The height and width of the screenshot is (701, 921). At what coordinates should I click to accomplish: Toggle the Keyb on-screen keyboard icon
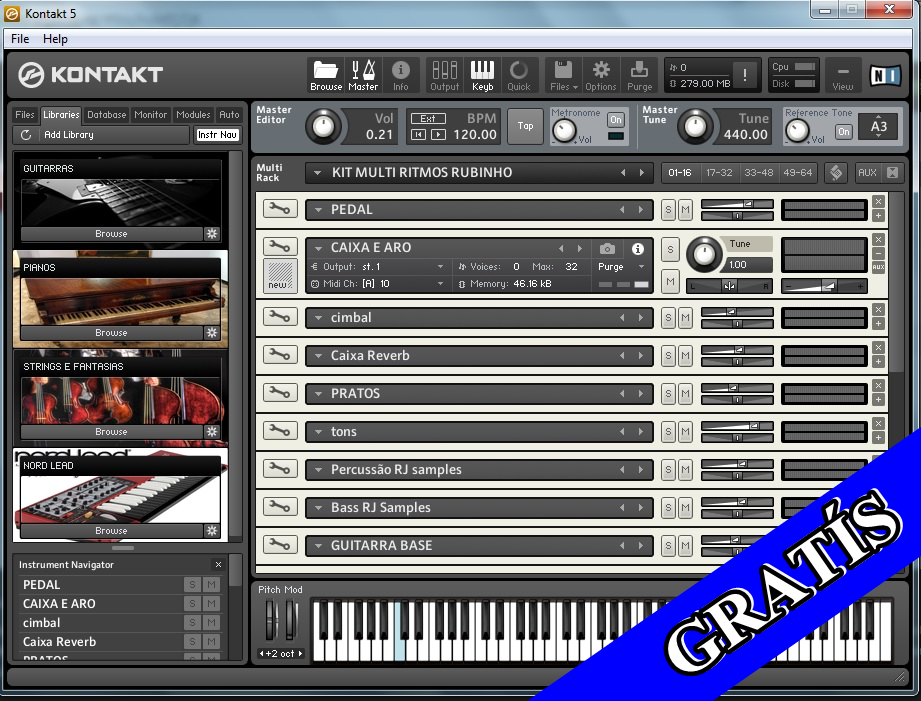coord(482,76)
